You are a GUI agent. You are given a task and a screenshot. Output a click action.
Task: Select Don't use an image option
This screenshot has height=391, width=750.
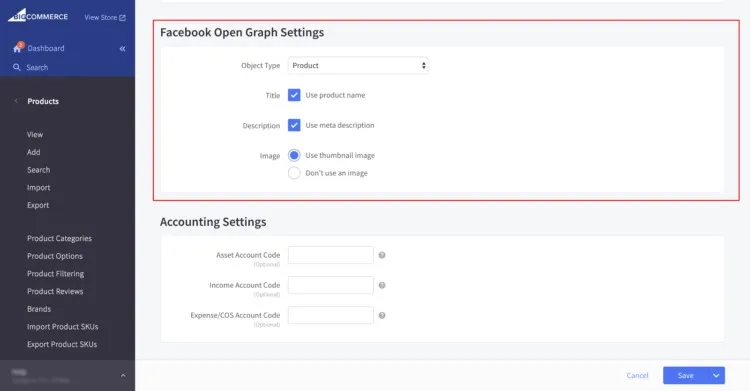pos(294,173)
